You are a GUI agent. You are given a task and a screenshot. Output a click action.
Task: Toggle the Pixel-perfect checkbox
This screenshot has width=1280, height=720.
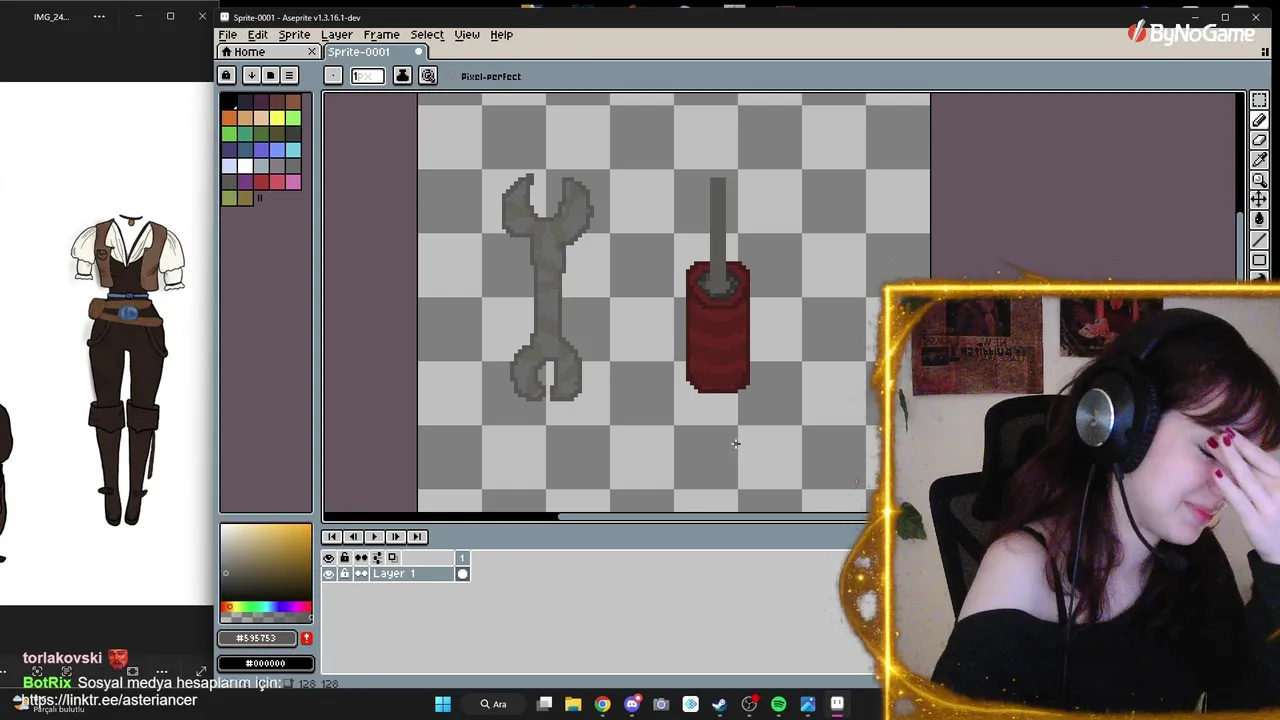point(484,76)
